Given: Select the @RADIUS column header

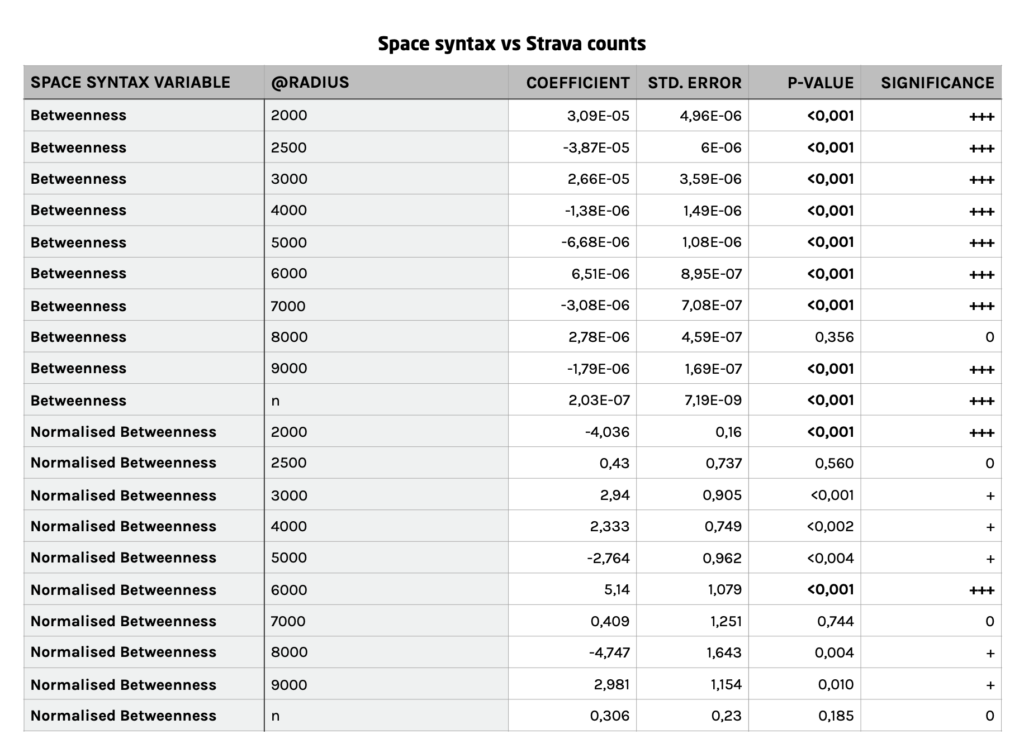Looking at the screenshot, I should [x=310, y=82].
